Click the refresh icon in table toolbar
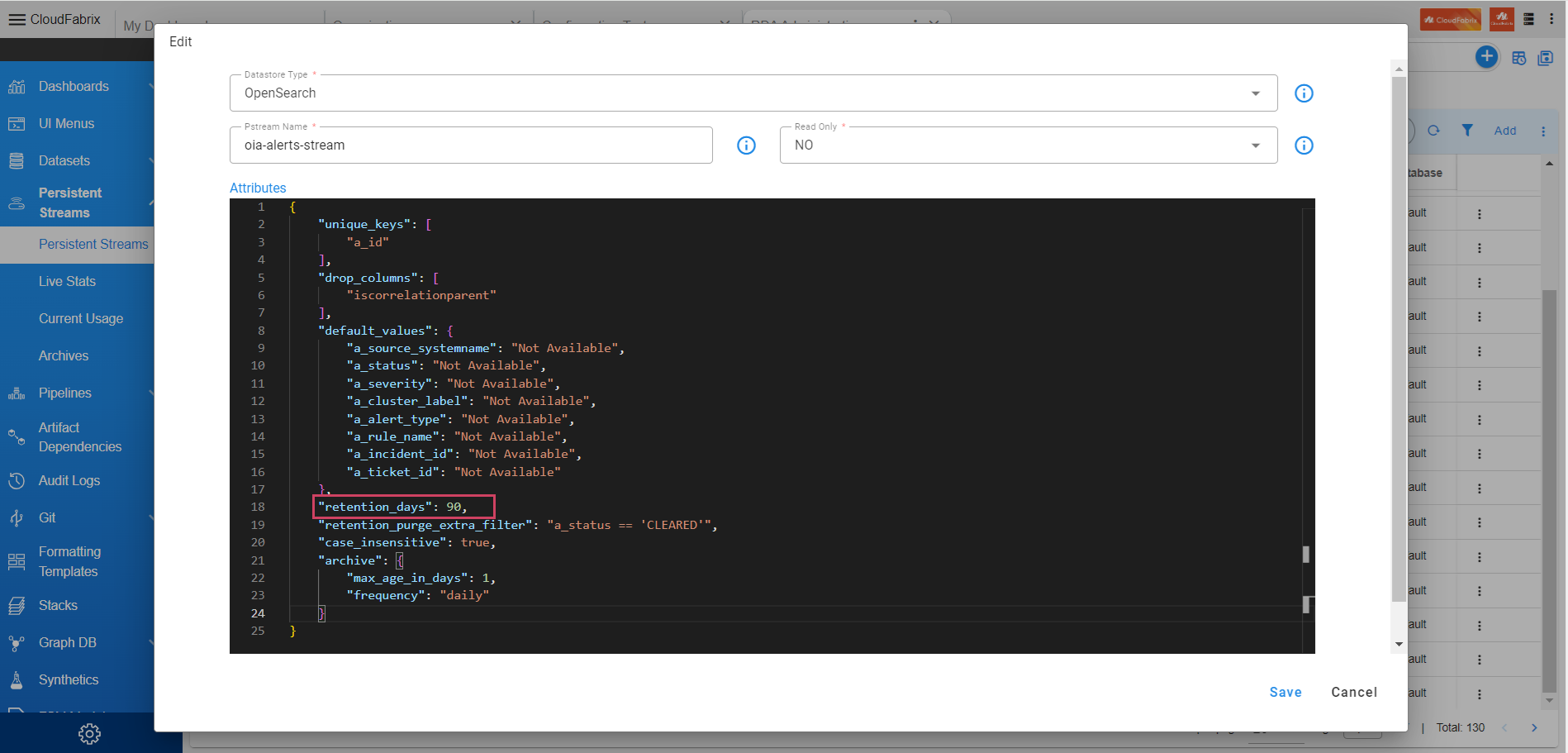Image resolution: width=1568 pixels, height=753 pixels. point(1433,131)
